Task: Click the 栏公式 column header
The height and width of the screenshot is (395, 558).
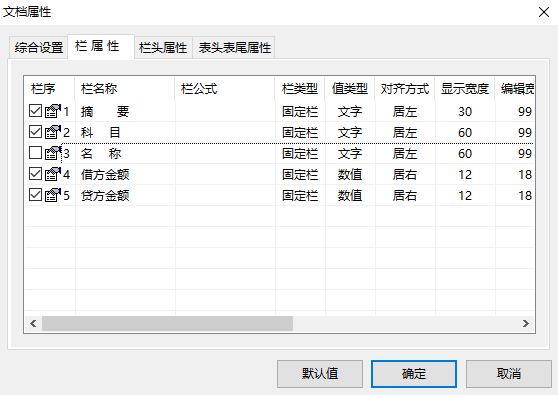Action: click(x=225, y=89)
